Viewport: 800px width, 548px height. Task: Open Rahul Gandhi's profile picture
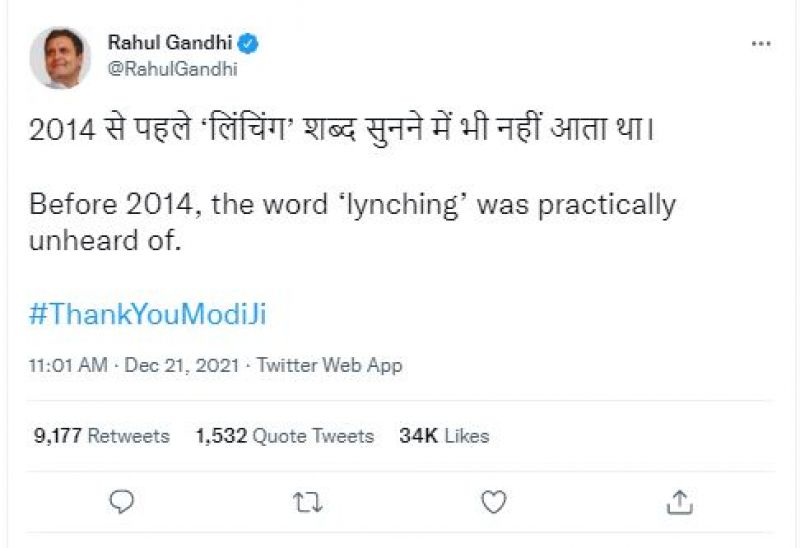coord(60,57)
